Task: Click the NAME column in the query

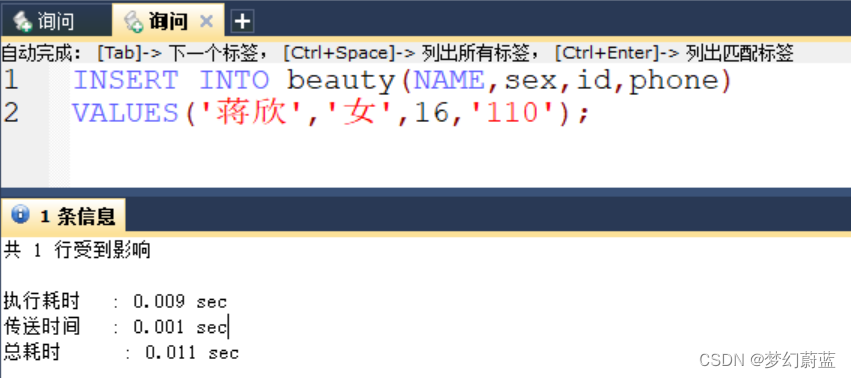Action: [449, 80]
